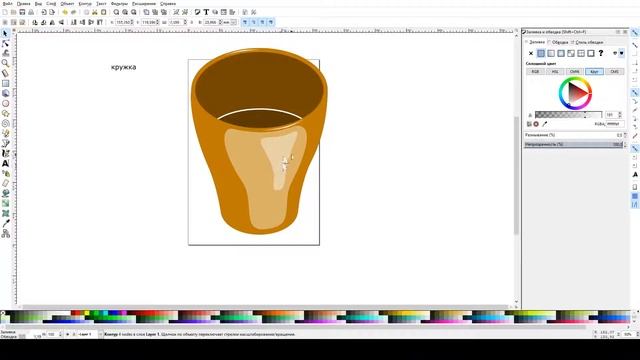This screenshot has width=640, height=360.
Task: Select the Ellipse tool
Action: click(x=5, y=103)
